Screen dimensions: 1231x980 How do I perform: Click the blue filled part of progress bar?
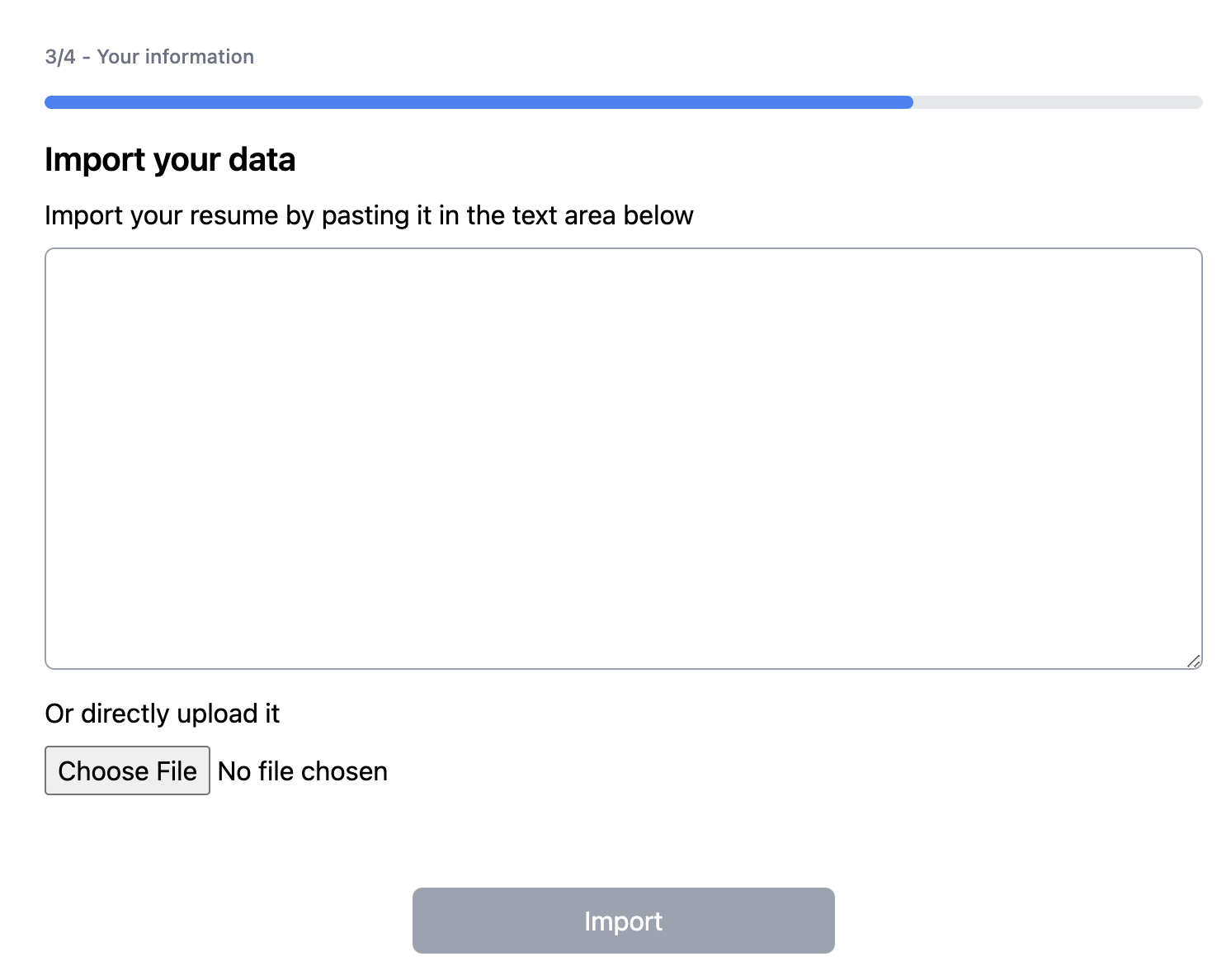point(479,102)
